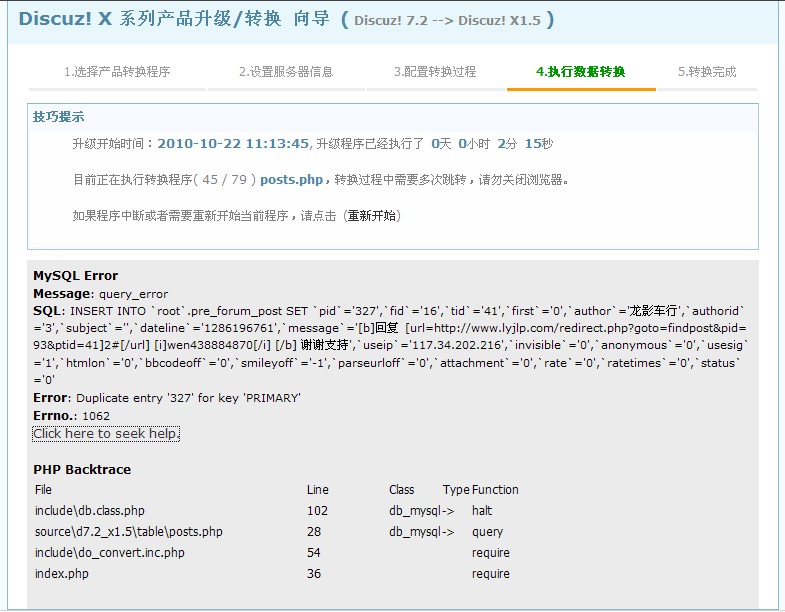
Task: Click the Function column header
Action: (x=495, y=490)
